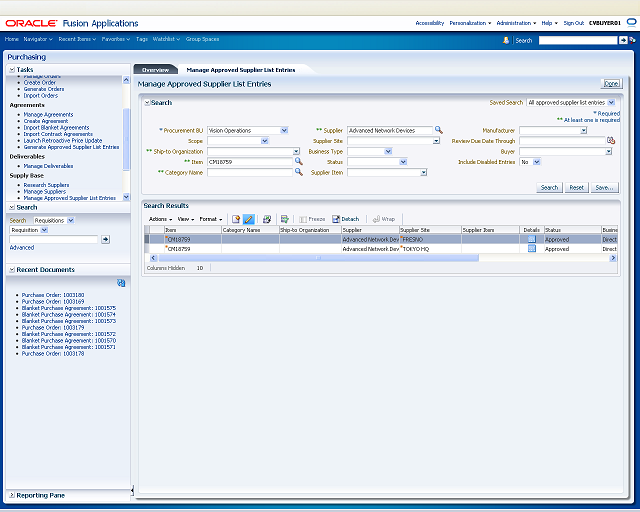Open Details icon for the FRESNO row
Viewport: 640px width, 512px height.
[531, 239]
